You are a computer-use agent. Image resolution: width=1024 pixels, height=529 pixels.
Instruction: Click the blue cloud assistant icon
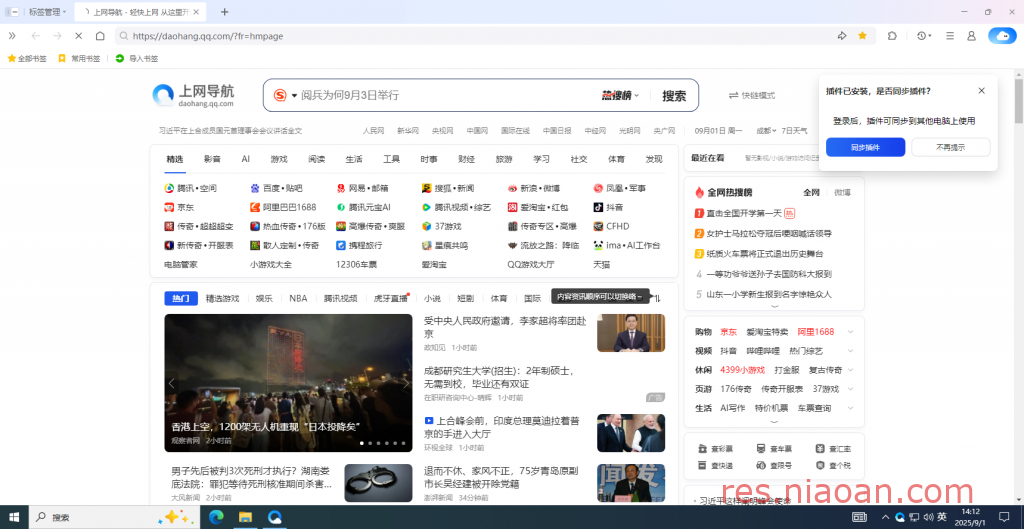pyautogui.click(x=1002, y=36)
